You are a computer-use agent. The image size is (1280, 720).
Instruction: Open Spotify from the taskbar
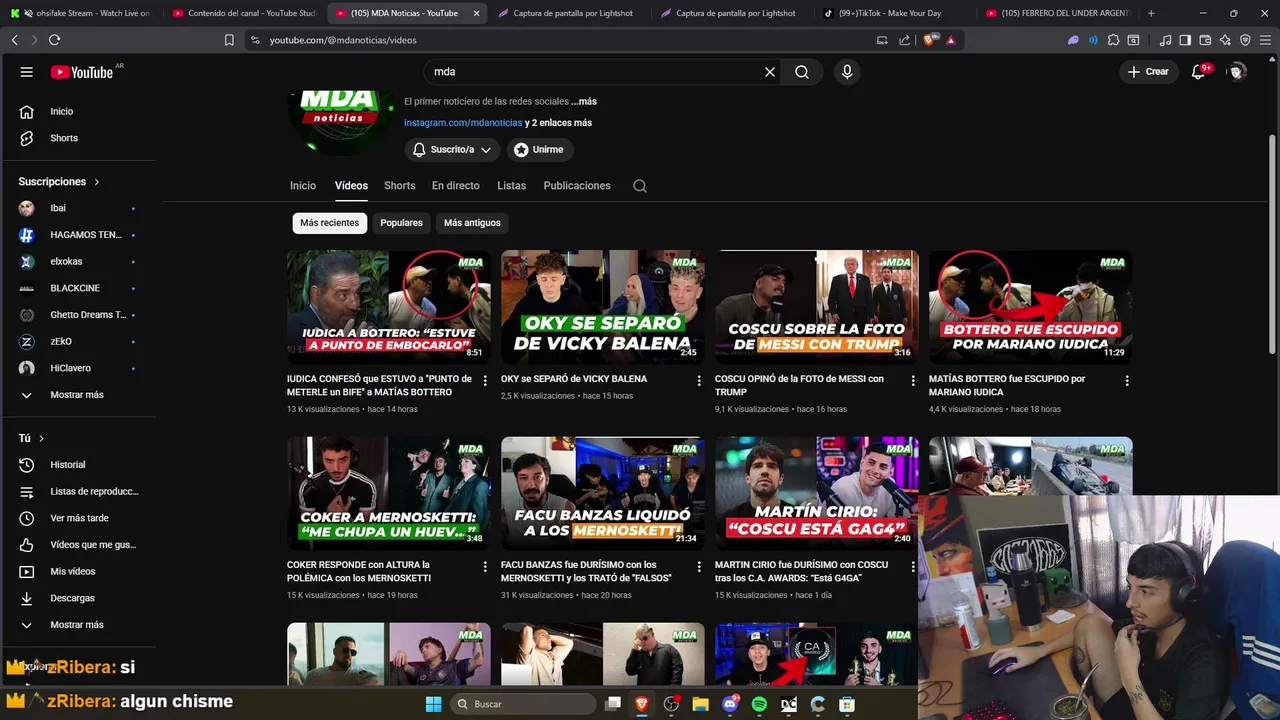click(x=759, y=704)
